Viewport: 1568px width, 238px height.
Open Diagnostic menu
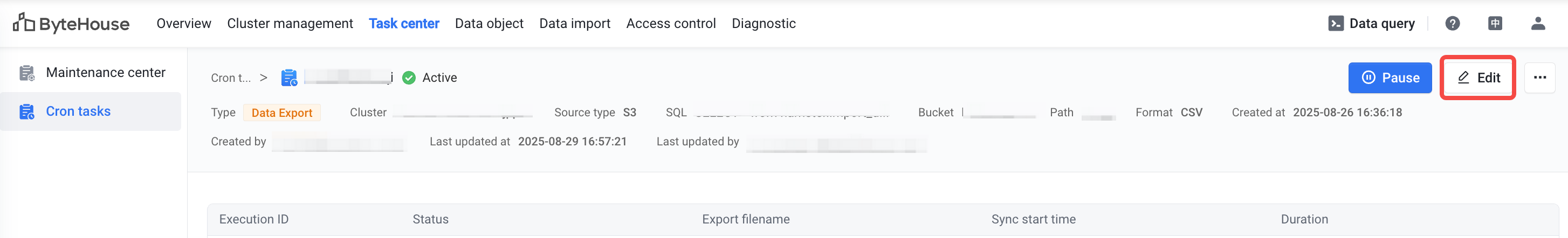coord(764,24)
